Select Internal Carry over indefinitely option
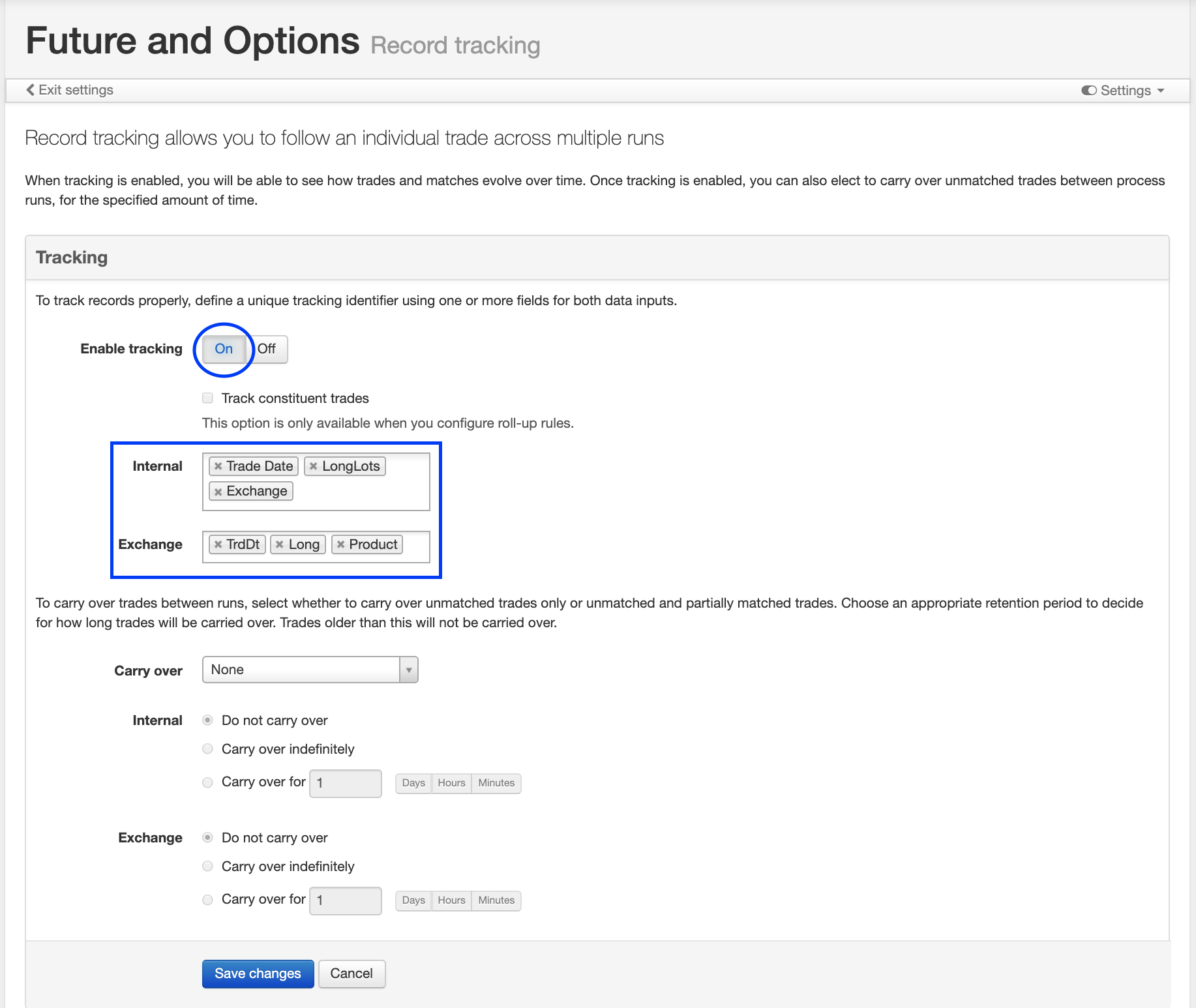The width and height of the screenshot is (1196, 1008). pyautogui.click(x=208, y=749)
